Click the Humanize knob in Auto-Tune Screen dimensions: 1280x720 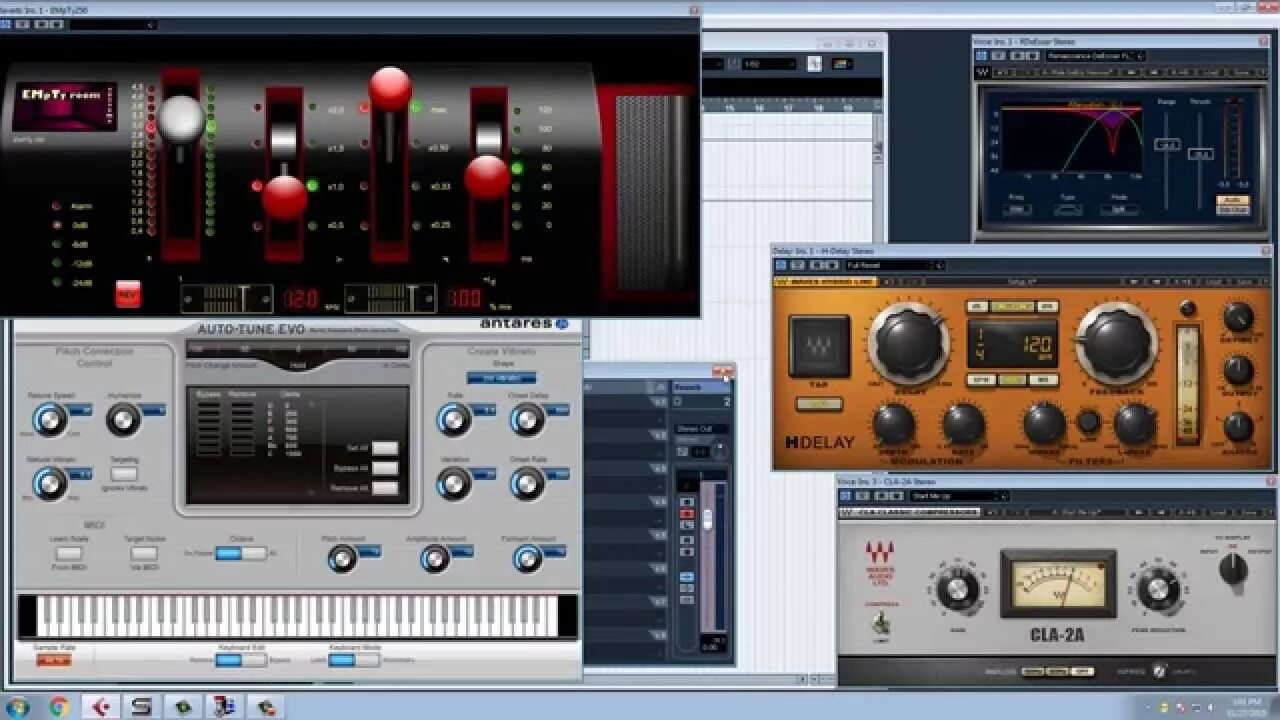tap(122, 419)
